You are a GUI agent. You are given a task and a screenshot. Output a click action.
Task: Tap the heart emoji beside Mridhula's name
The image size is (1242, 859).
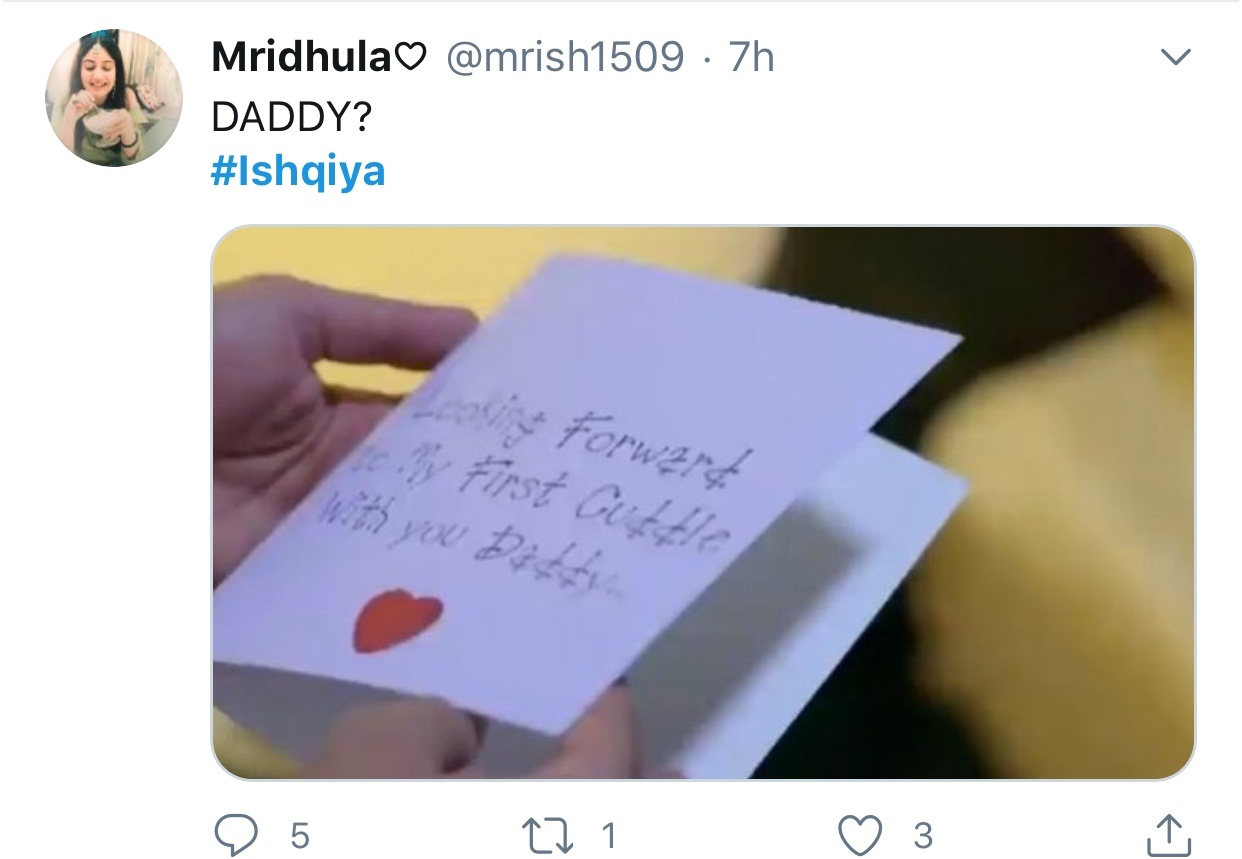(x=411, y=59)
